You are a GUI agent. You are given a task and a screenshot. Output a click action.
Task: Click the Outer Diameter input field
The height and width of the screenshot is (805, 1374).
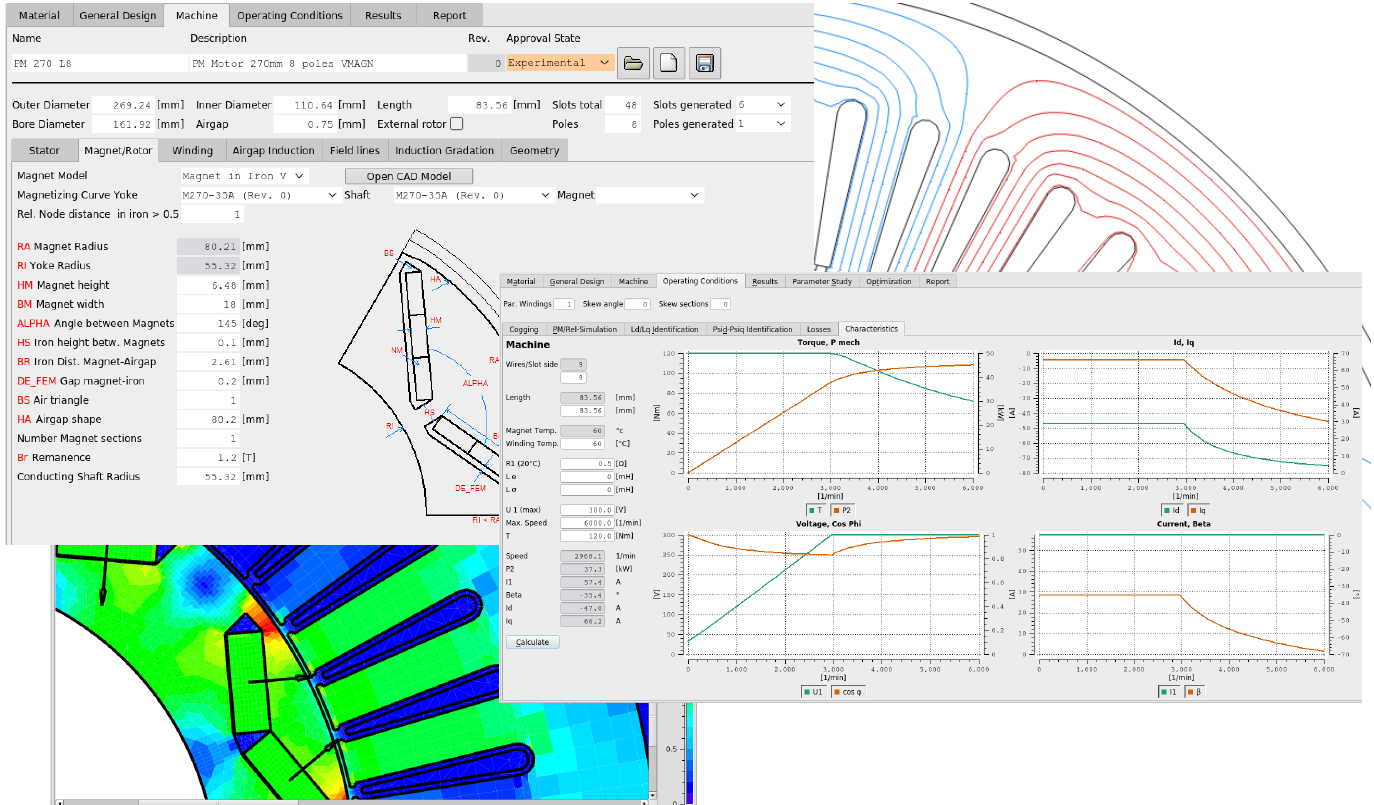[x=123, y=104]
